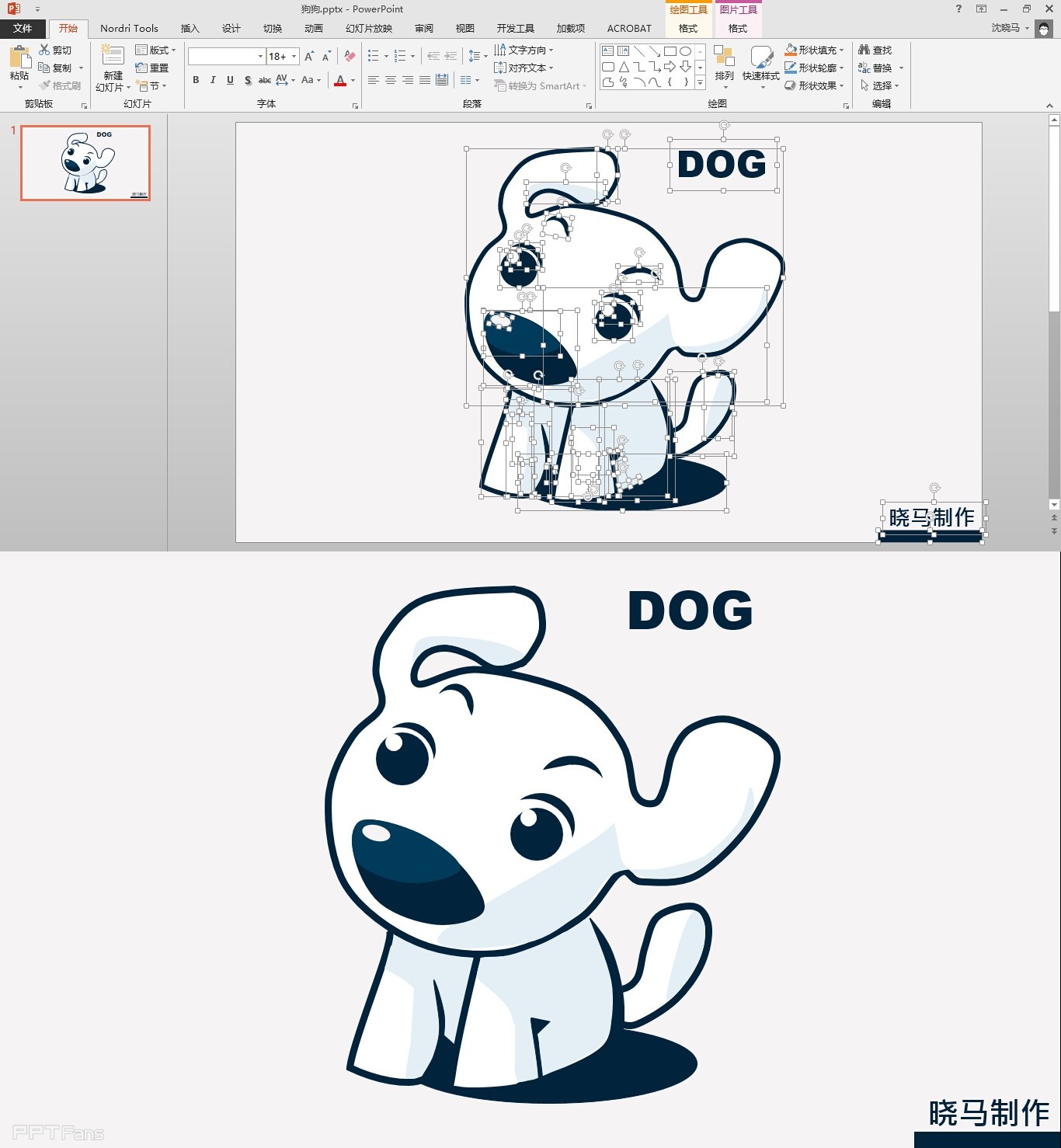Viewport: 1061px width, 1148px height.
Task: Open the Insert (插入) ribbon tab
Action: click(190, 29)
